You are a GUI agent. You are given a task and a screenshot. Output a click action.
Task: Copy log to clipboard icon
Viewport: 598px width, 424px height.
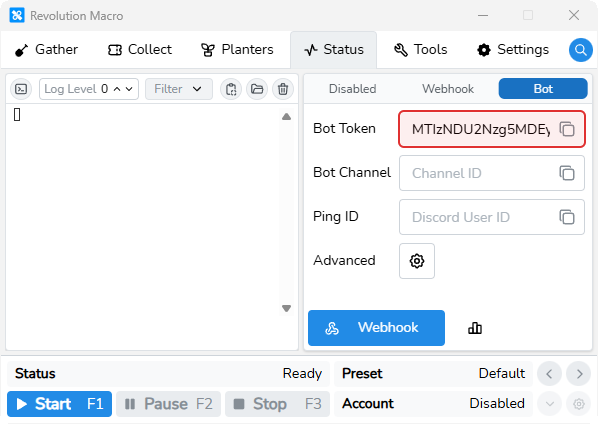231,89
